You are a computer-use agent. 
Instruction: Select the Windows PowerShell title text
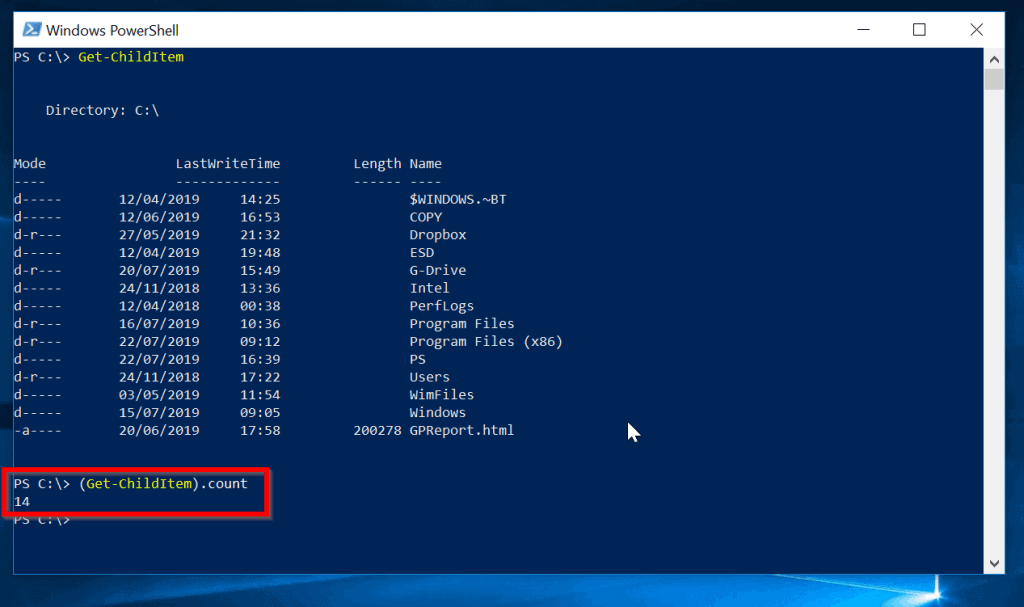(110, 30)
